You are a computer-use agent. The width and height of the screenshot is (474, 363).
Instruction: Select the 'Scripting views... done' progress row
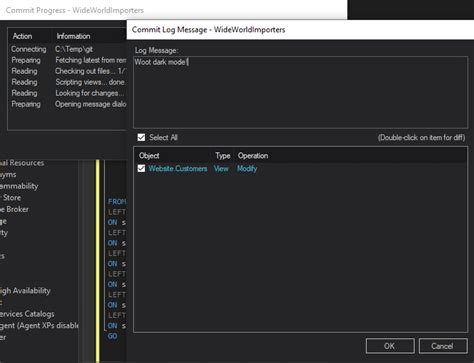tap(68, 82)
